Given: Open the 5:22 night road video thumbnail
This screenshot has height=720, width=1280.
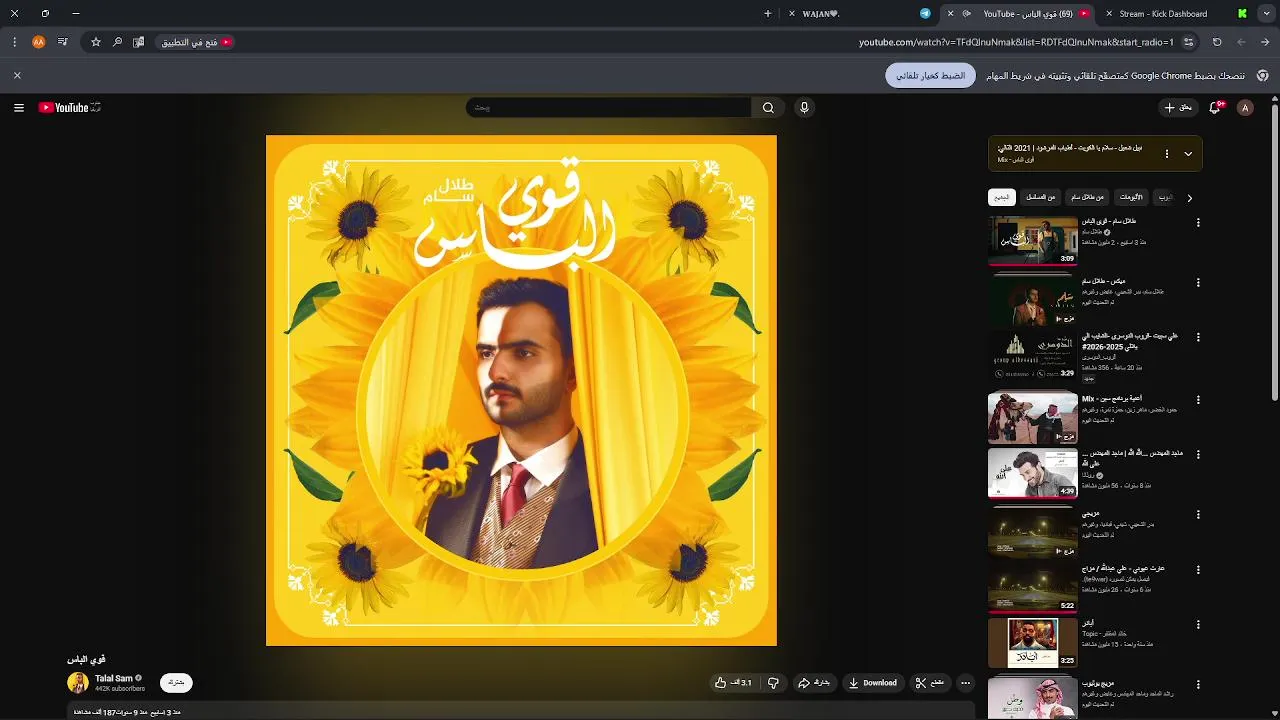Looking at the screenshot, I should (x=1033, y=587).
